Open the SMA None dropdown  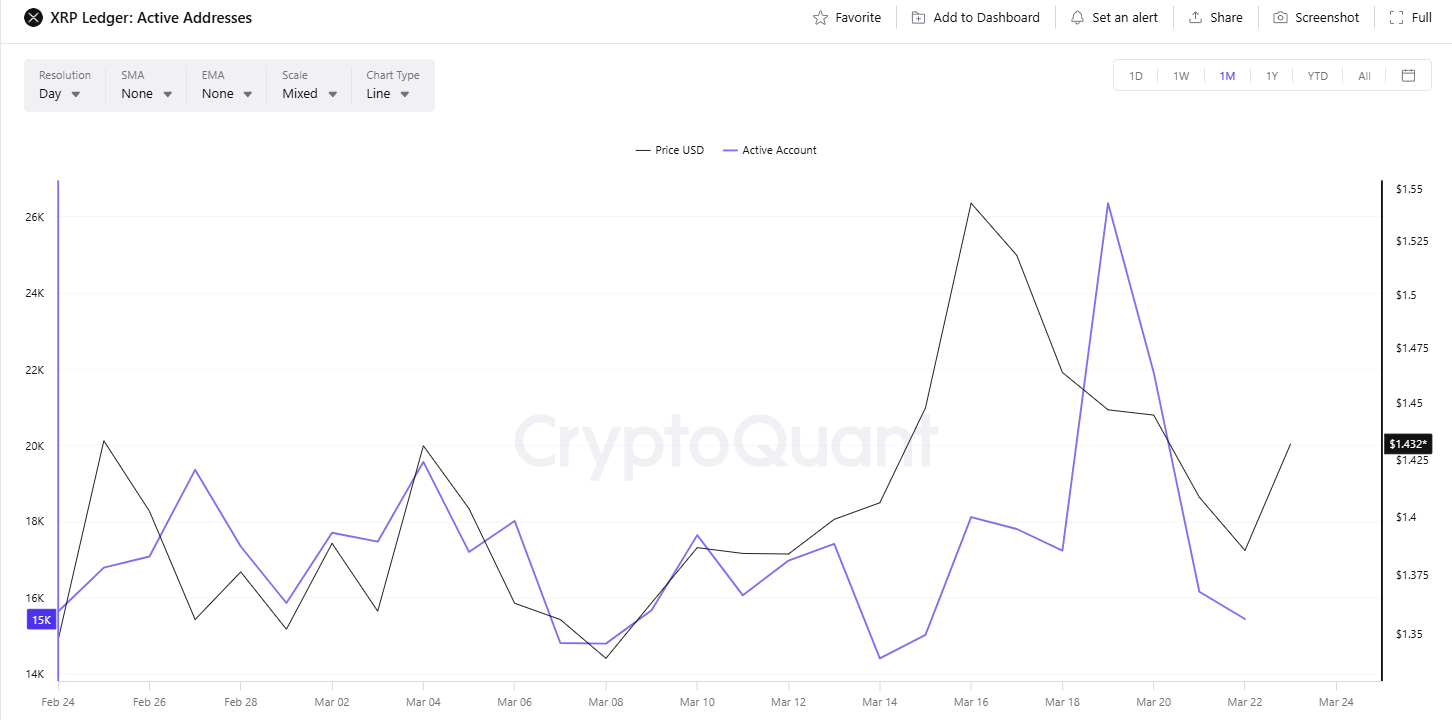point(147,94)
